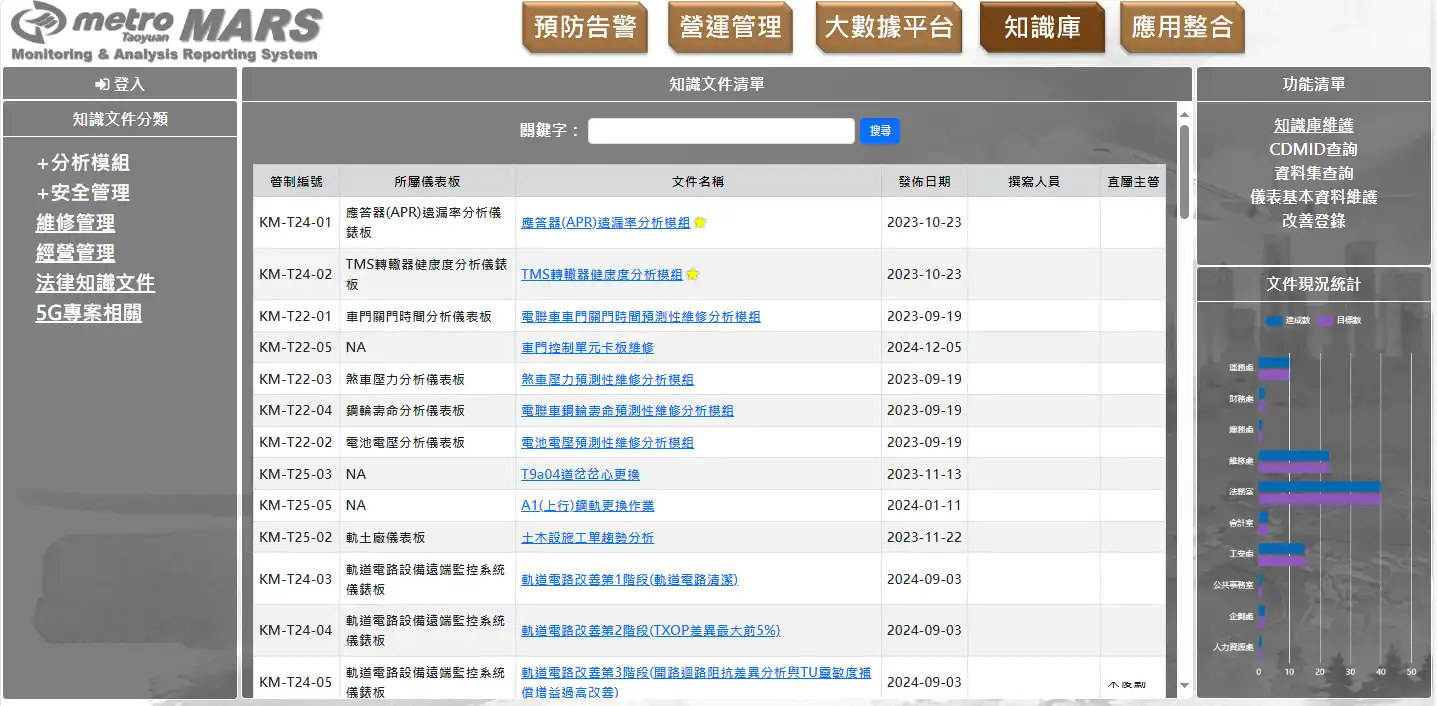Open 煞車壓力預測性維修分析模組 document
This screenshot has width=1437, height=706.
[x=607, y=380]
